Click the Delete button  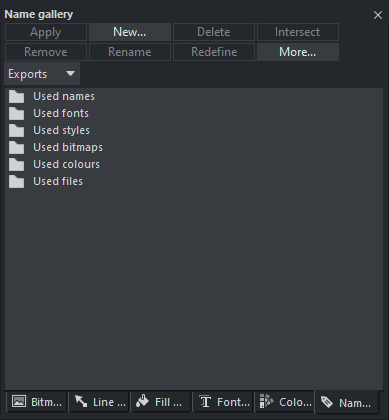[214, 32]
